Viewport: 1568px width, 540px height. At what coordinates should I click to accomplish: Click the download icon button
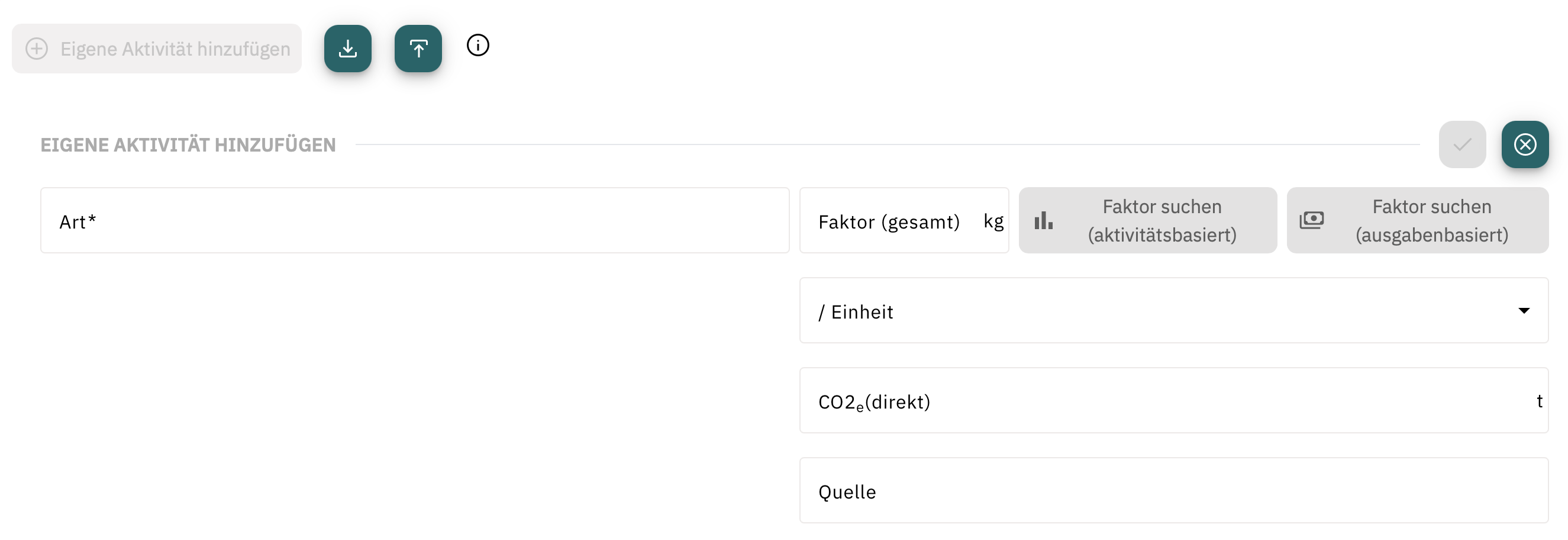347,49
